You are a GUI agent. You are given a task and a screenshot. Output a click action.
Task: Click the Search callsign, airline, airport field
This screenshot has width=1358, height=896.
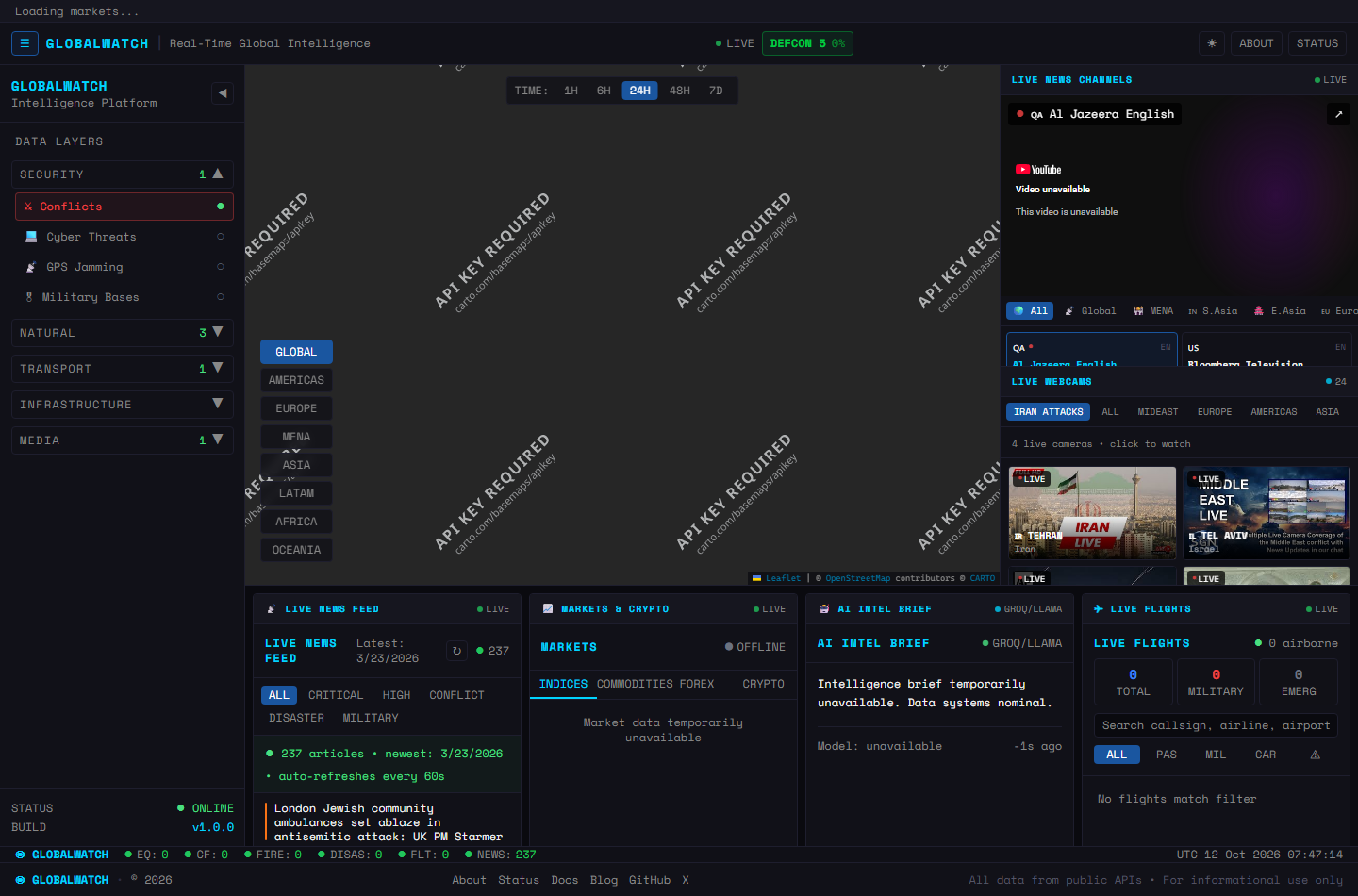point(1216,725)
